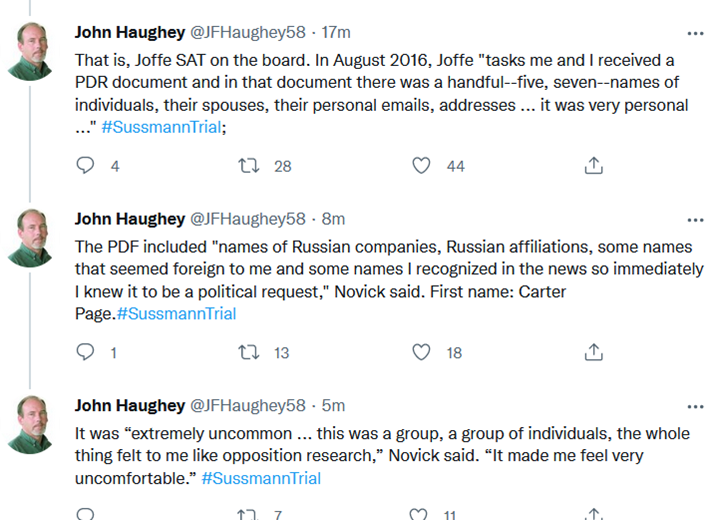Screen dimensions: 720x520
Task: Like the tweet with 44 likes
Action: (x=421, y=165)
